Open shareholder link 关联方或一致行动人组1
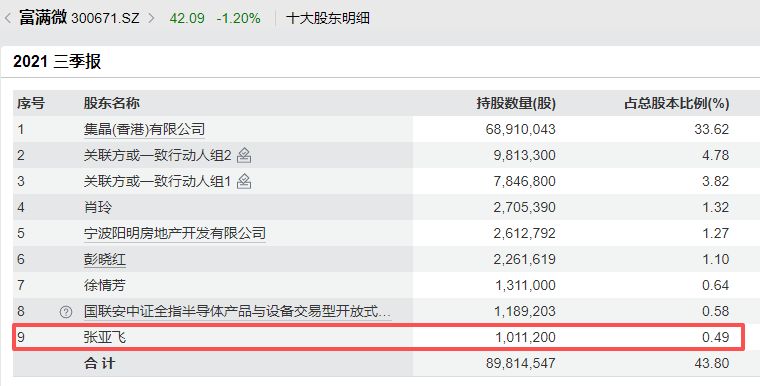760x386 pixels. tap(158, 182)
